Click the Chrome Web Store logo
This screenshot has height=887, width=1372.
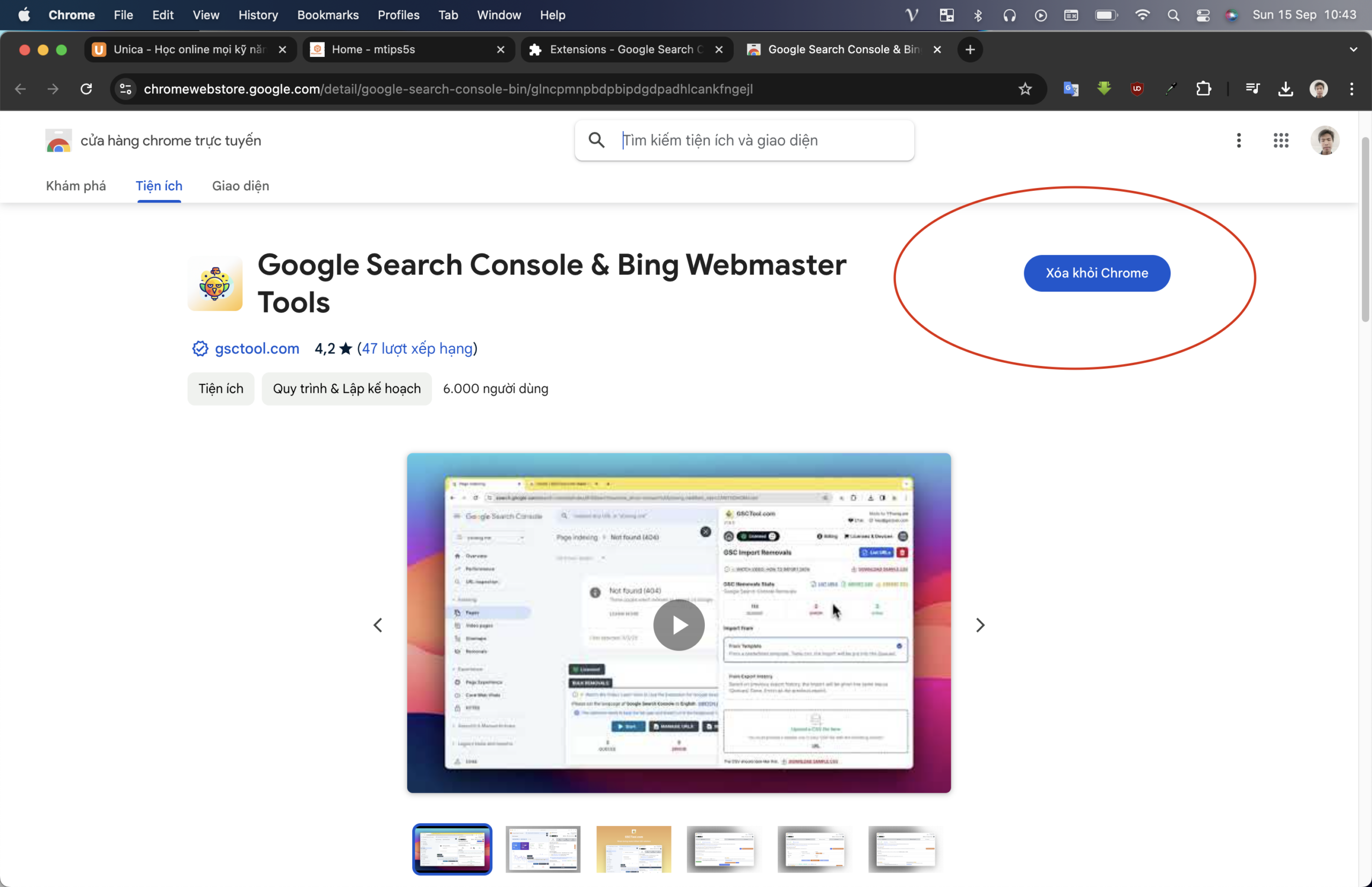58,140
